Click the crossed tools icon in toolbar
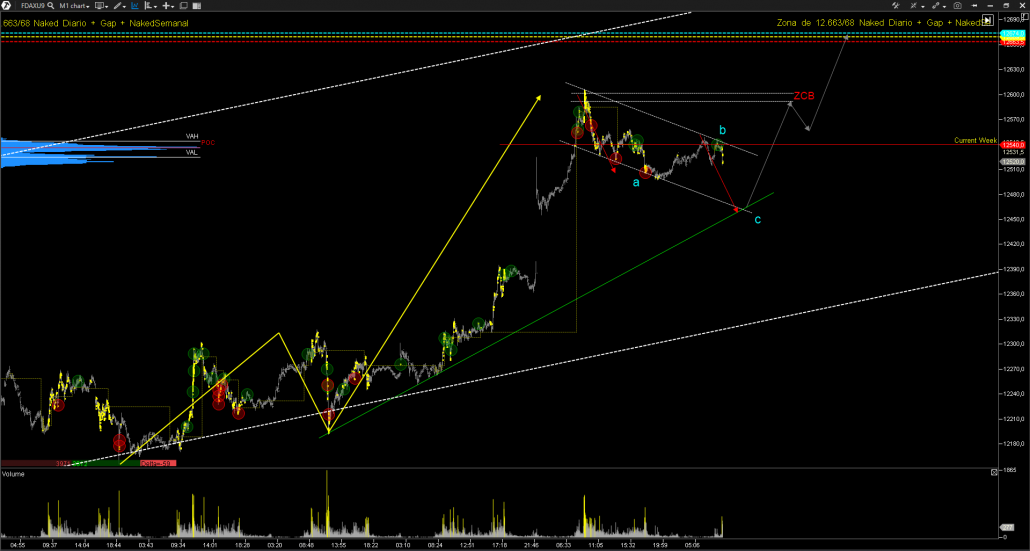The height and width of the screenshot is (551, 1030). 914,5
